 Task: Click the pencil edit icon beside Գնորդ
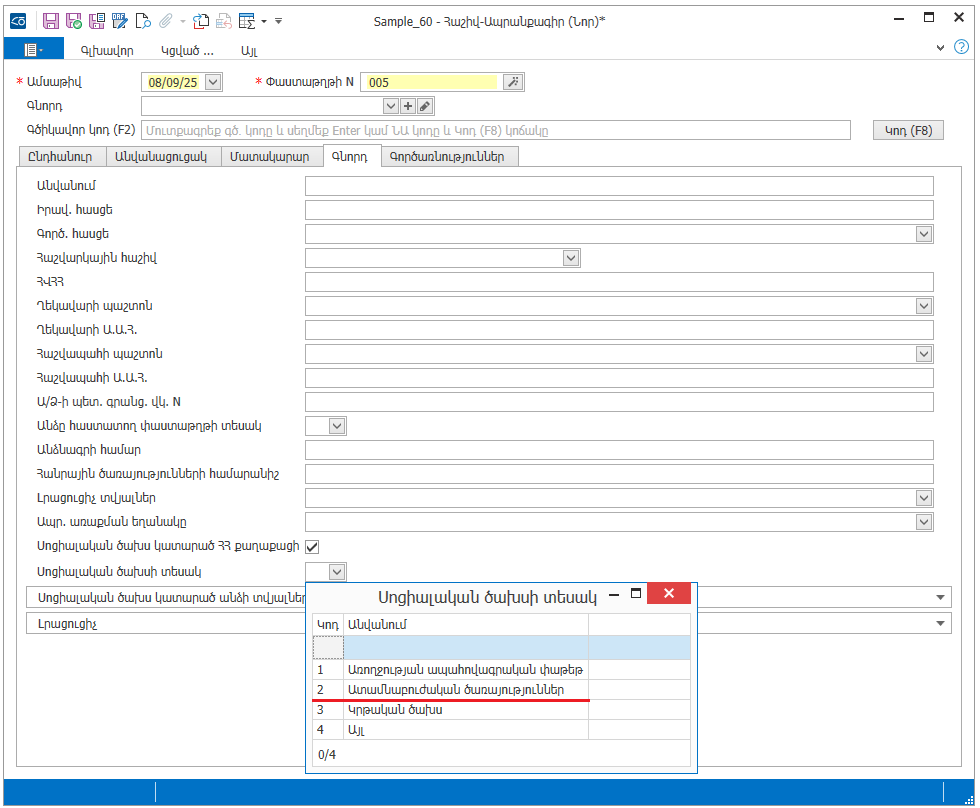tap(425, 106)
